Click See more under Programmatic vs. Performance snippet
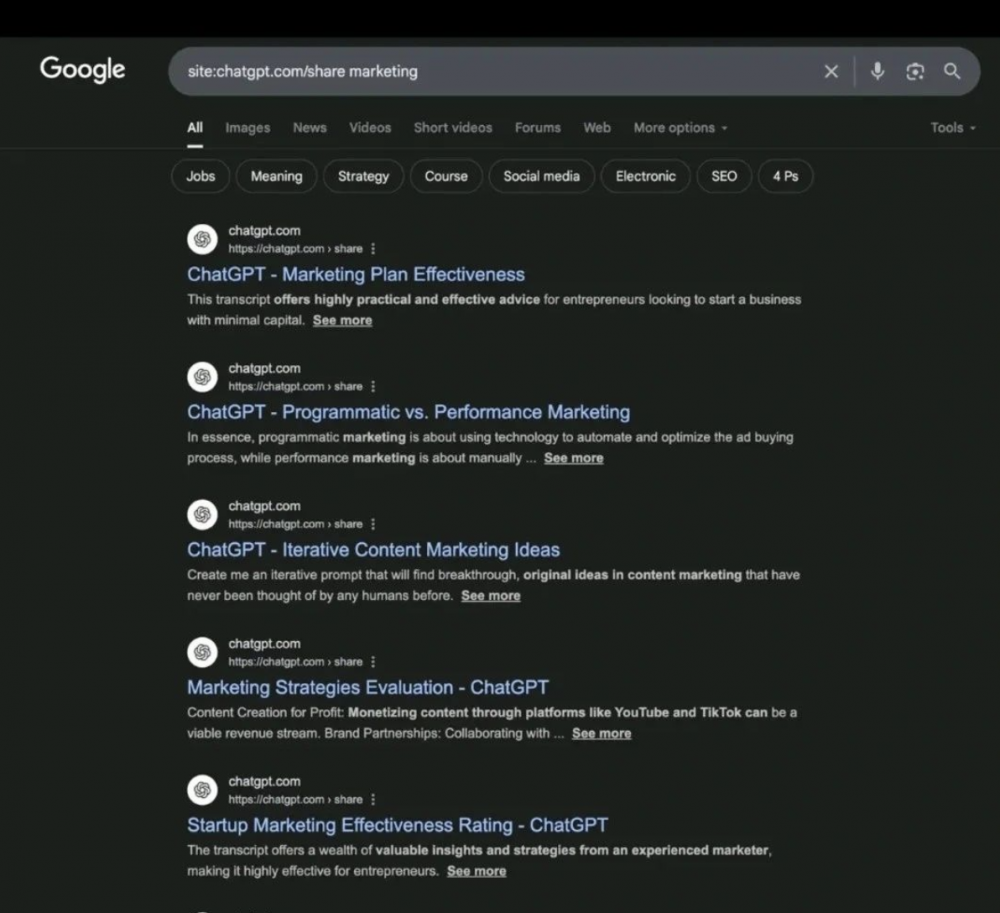The width and height of the screenshot is (1000, 913). 573,458
